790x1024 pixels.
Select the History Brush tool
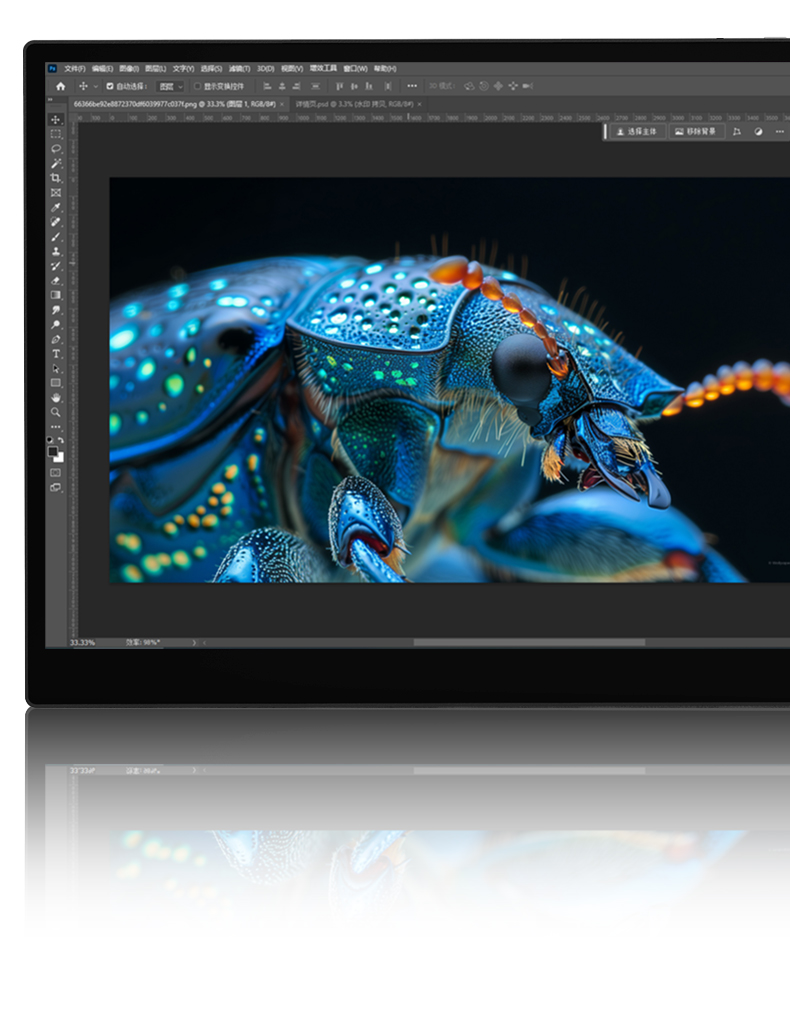pos(55,266)
